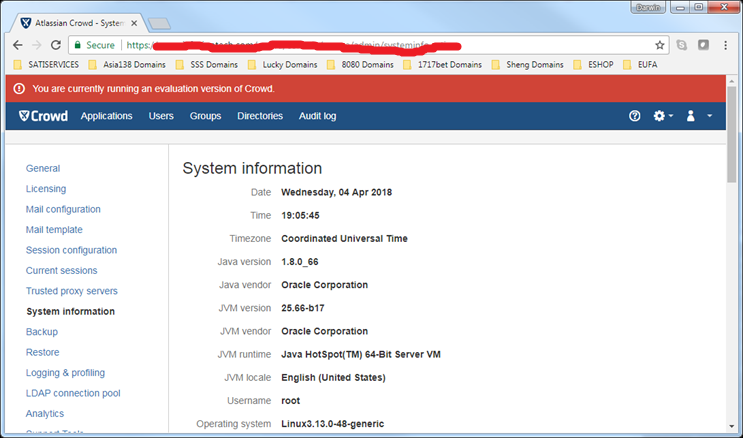Open Restore in sidebar
The height and width of the screenshot is (438, 743).
point(43,352)
